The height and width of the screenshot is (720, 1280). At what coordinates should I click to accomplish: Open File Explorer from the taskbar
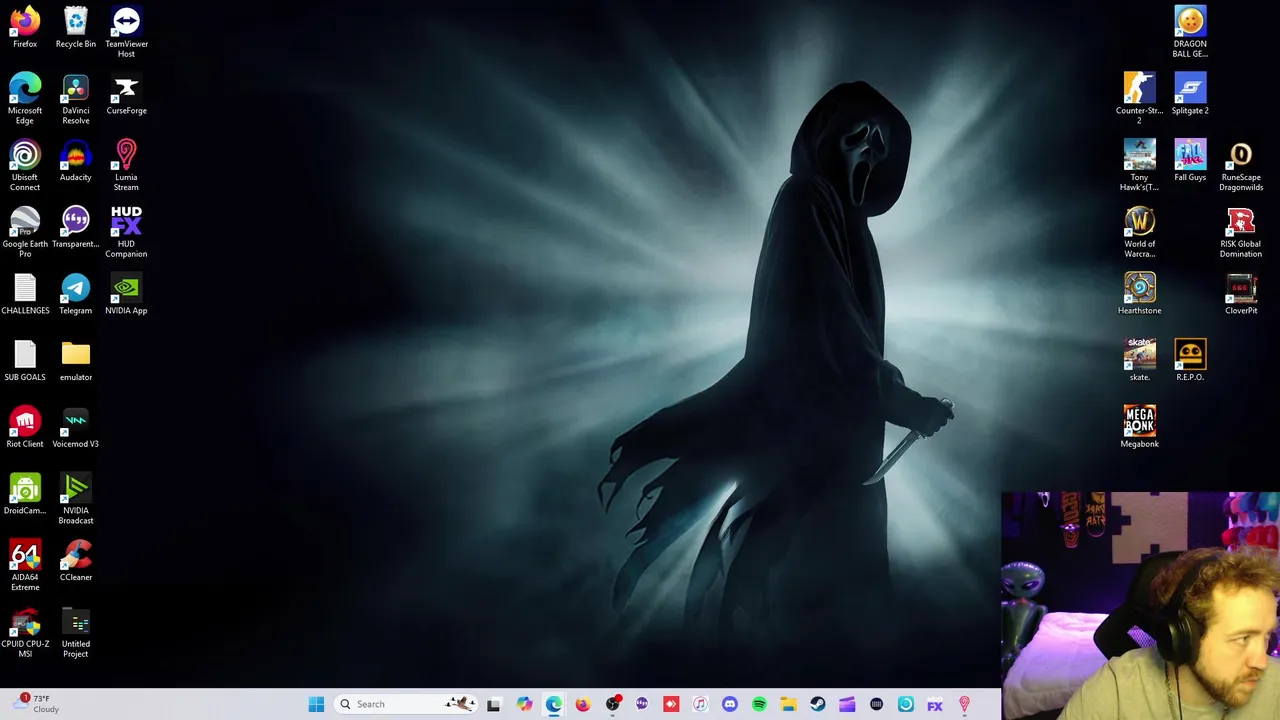click(x=788, y=704)
